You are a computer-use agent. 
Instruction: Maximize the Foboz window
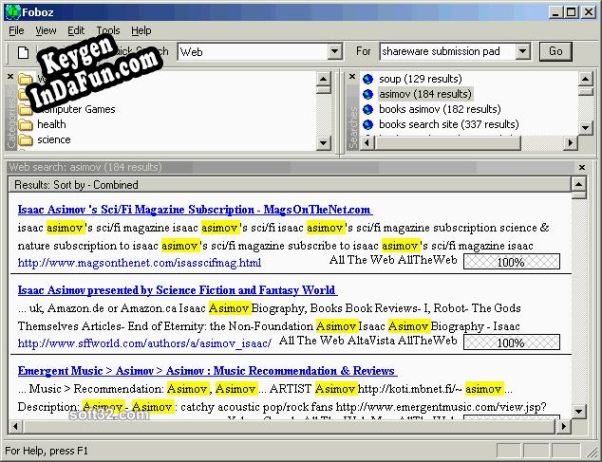(x=571, y=13)
